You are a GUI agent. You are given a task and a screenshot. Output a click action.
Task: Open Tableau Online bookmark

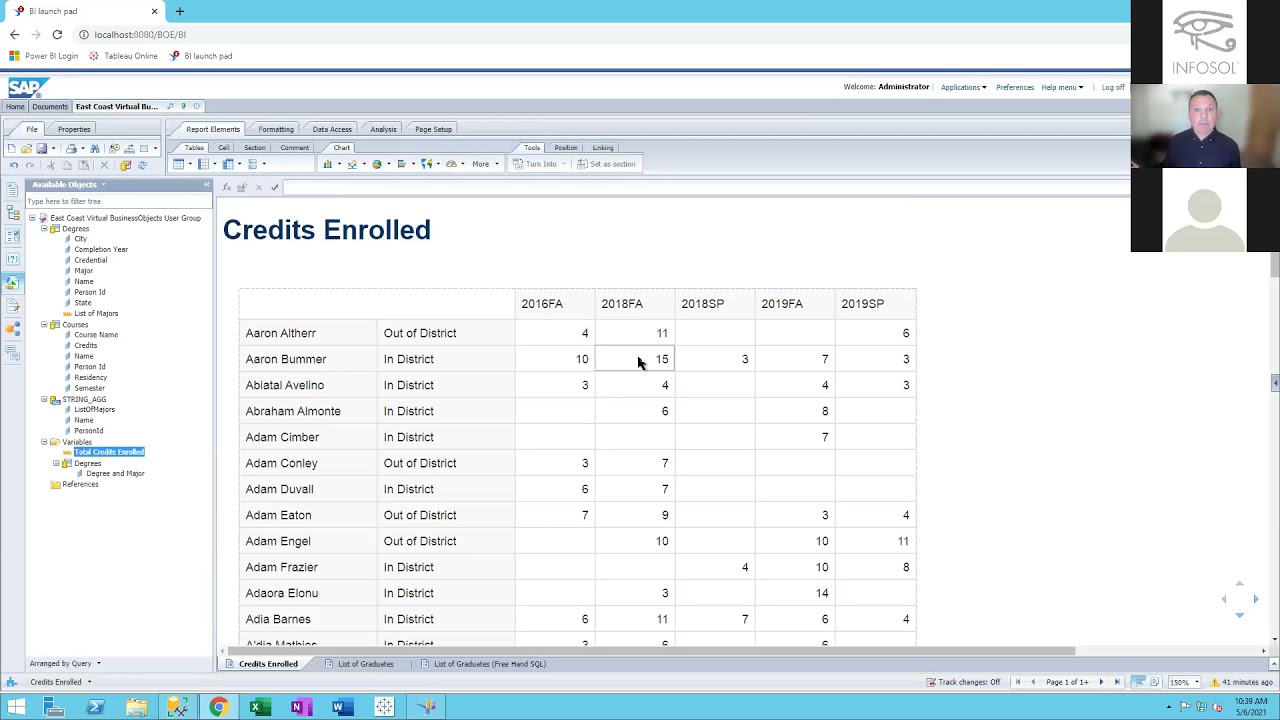click(124, 56)
